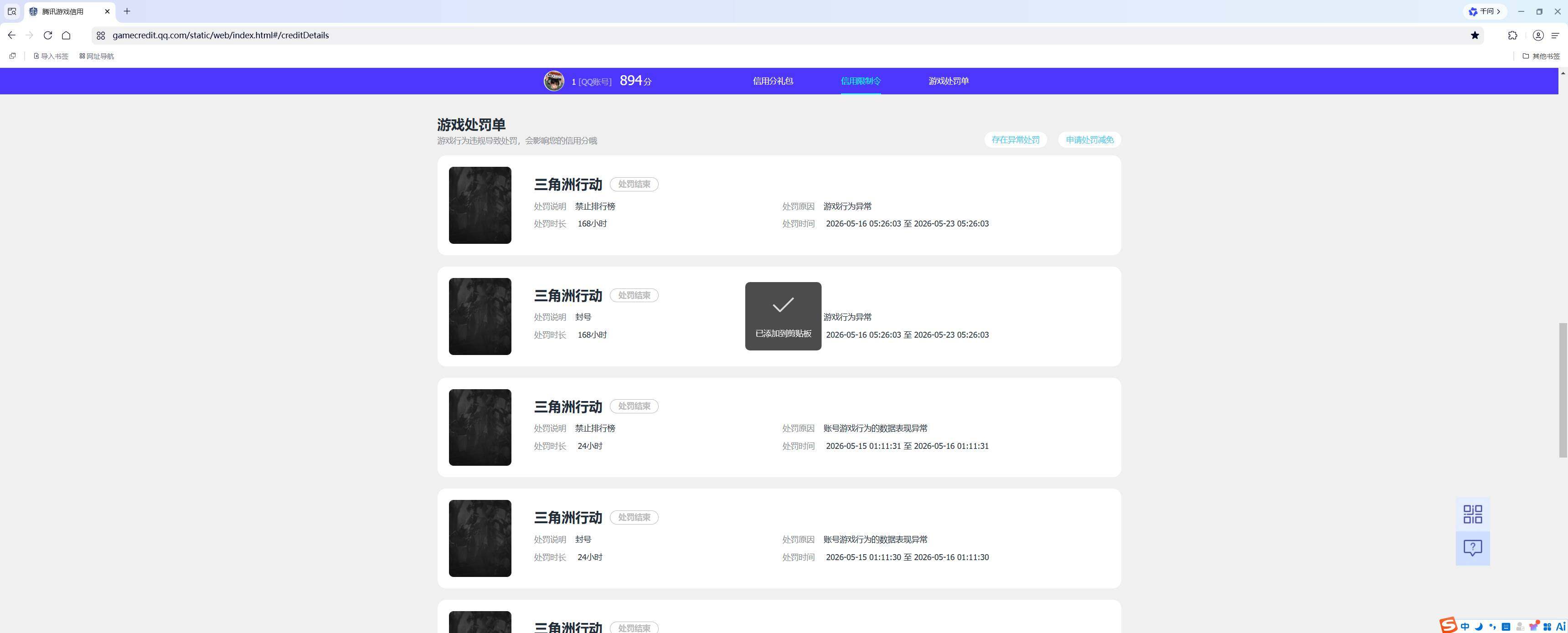The width and height of the screenshot is (1568, 633).
Task: Toggle the 中 Chinese input mode icon
Action: click(x=1465, y=627)
